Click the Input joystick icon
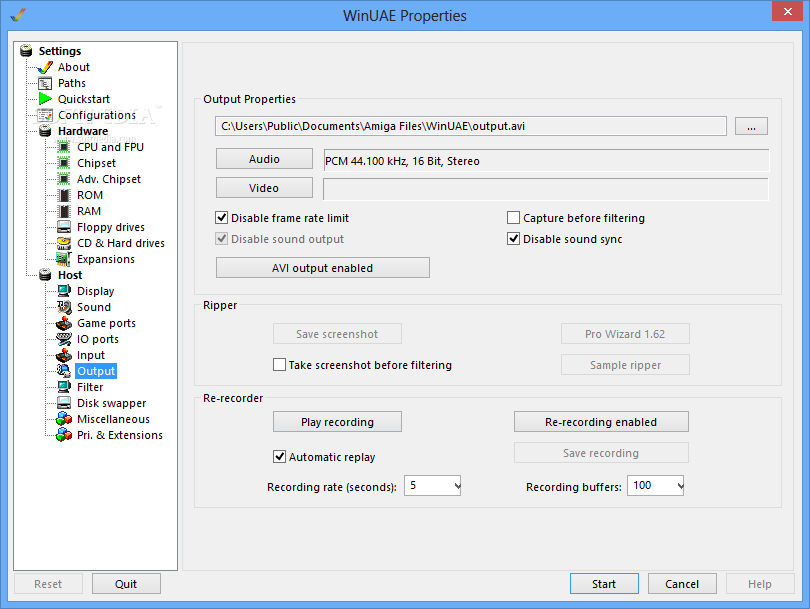 (x=64, y=355)
